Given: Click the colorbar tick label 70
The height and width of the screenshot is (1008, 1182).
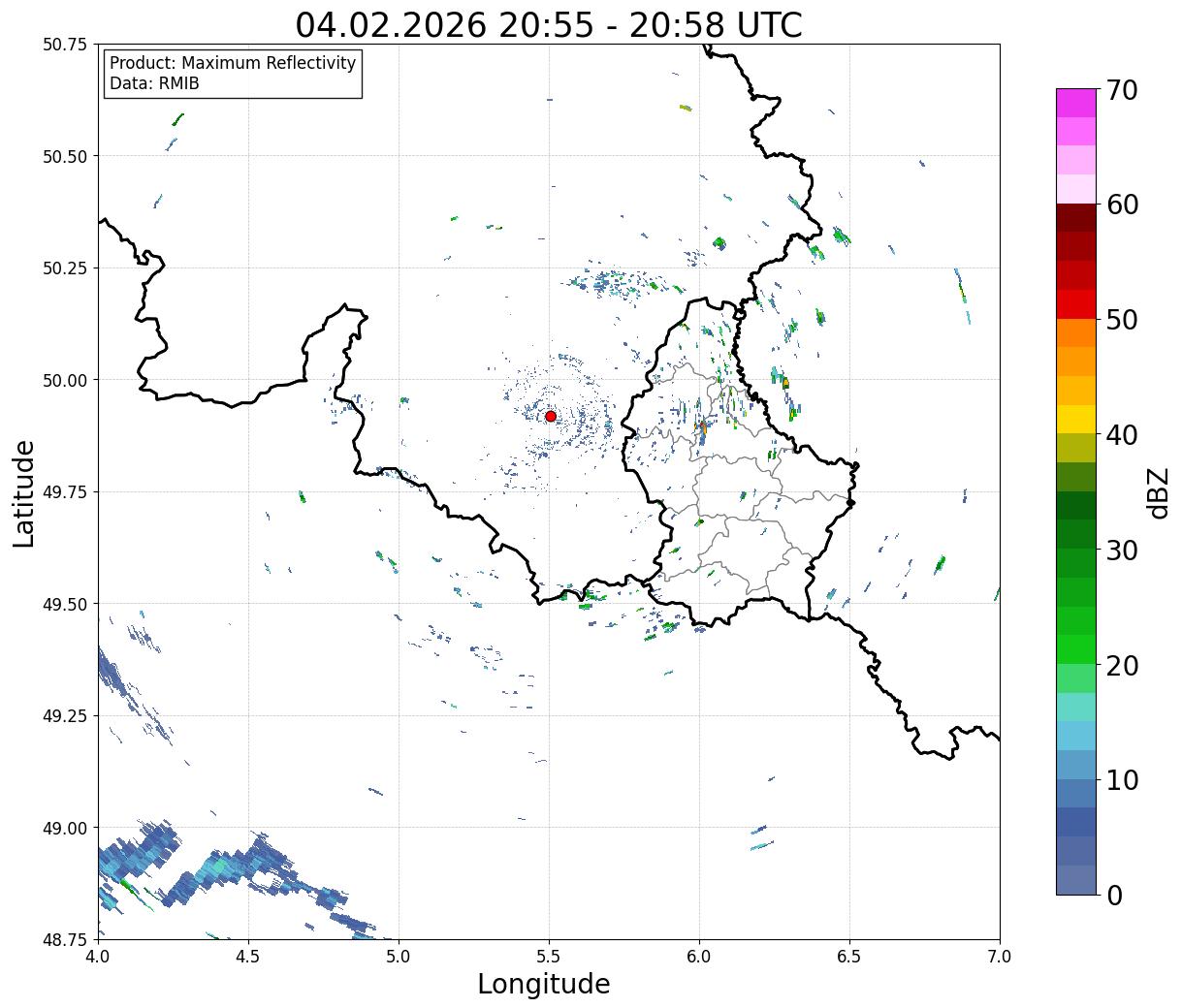Looking at the screenshot, I should pyautogui.click(x=1122, y=90).
